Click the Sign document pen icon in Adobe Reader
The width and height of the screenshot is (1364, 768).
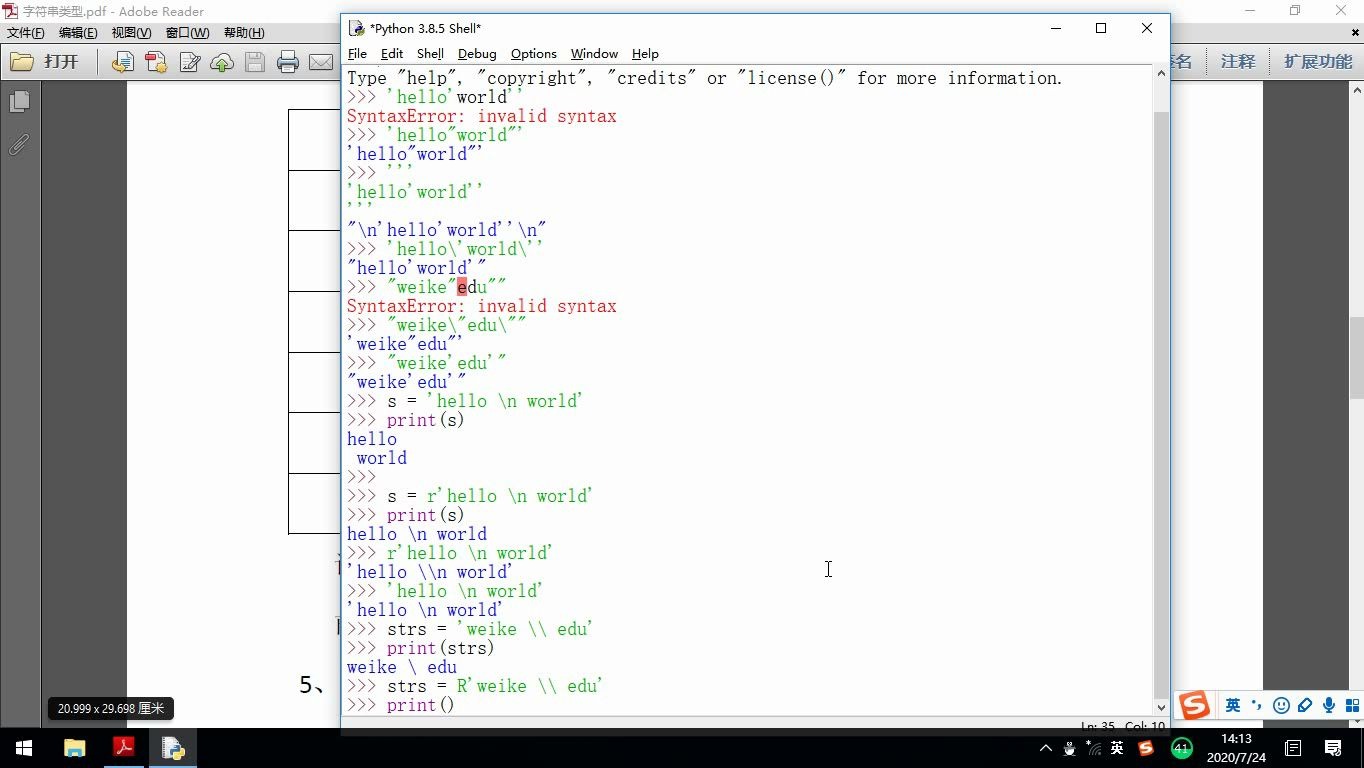coord(189,62)
